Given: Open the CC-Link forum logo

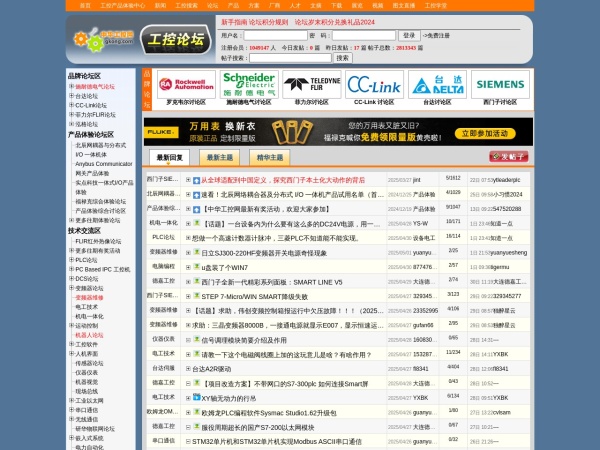Looking at the screenshot, I should click(x=375, y=85).
